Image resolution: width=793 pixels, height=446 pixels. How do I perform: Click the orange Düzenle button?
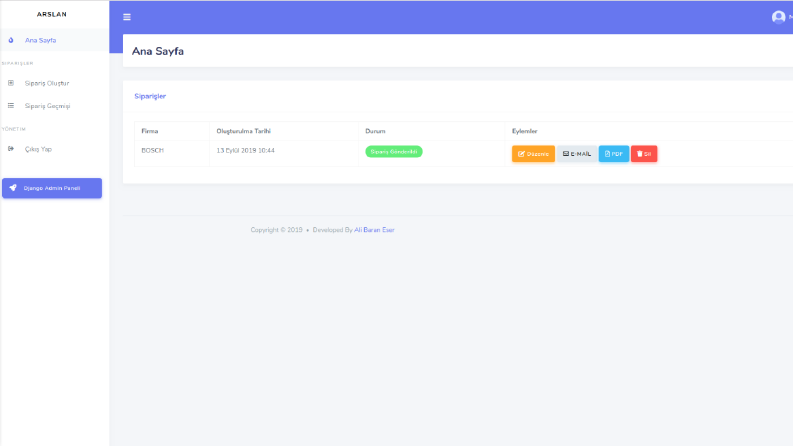tap(533, 154)
